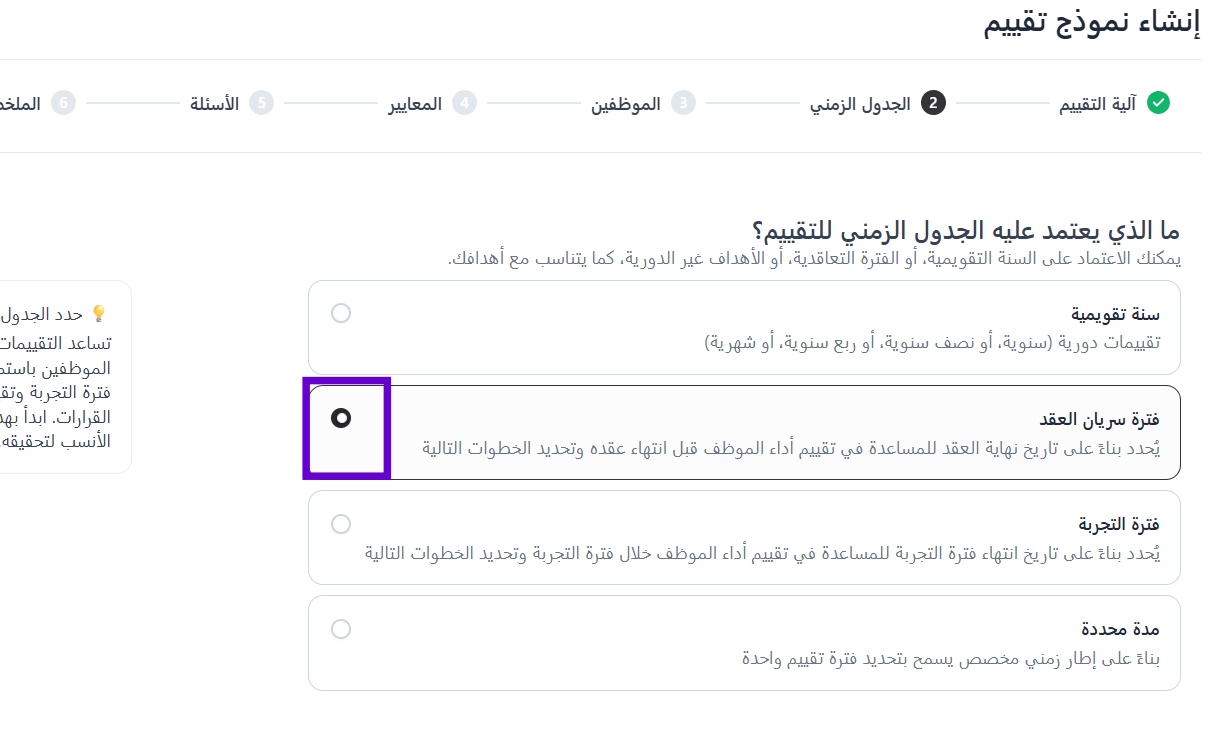Viewport: 1212px width, 755px height.
Task: Switch to the المعايير step label
Action: pyautogui.click(x=415, y=104)
